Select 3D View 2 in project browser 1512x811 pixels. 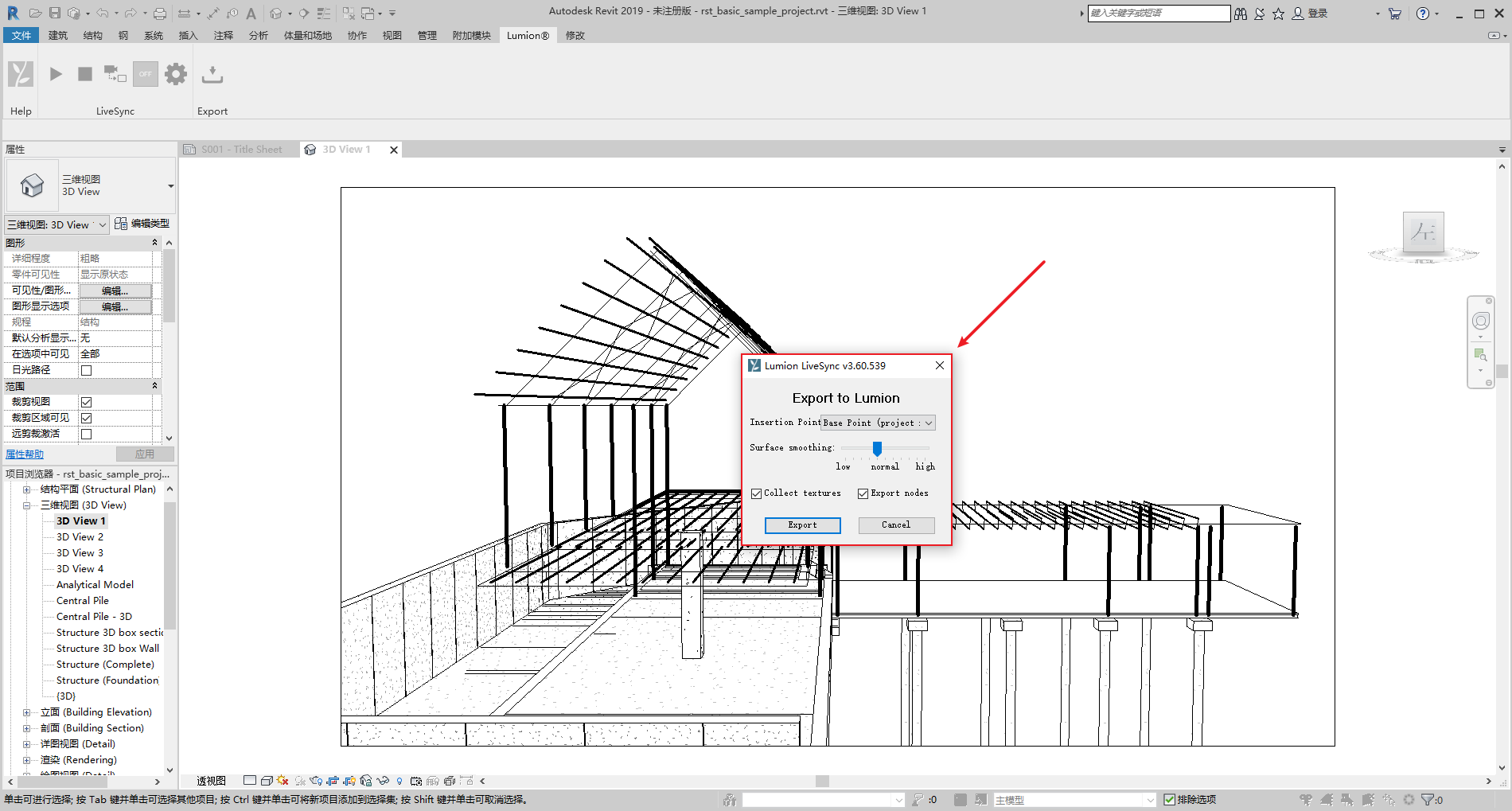(x=80, y=537)
